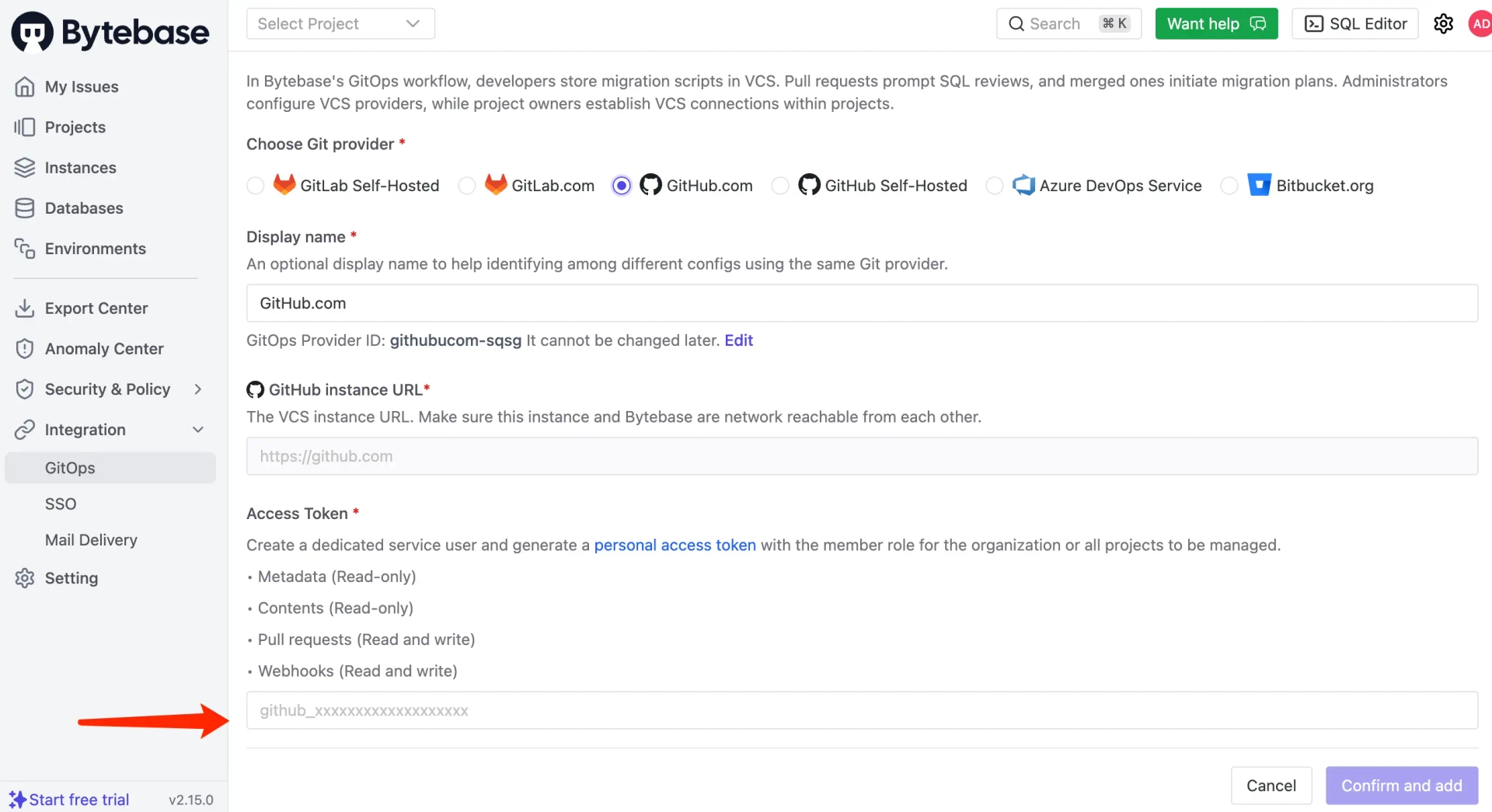Click 'Pull requests (Read and write)' text
This screenshot has width=1492, height=812.
(366, 639)
